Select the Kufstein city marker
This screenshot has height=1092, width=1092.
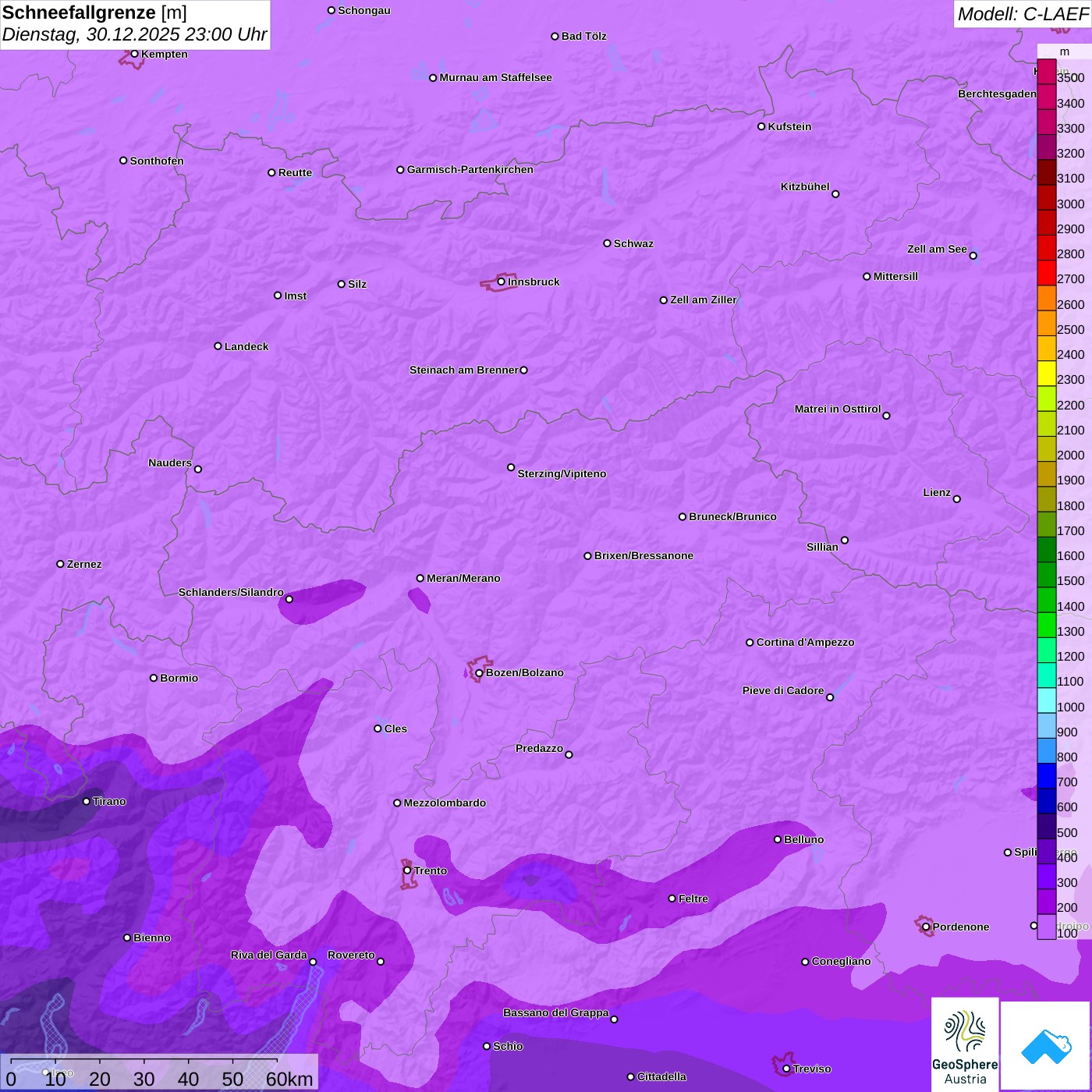[x=762, y=126]
